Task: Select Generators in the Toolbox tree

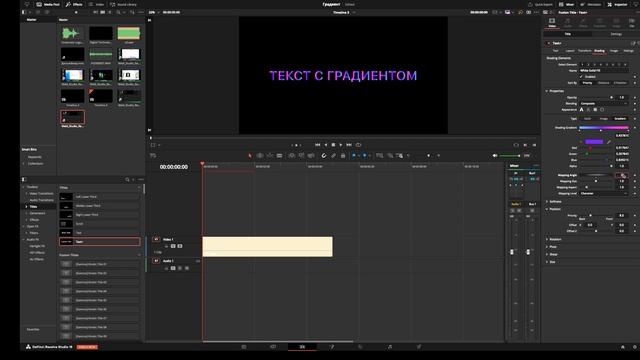Action: 38,213
